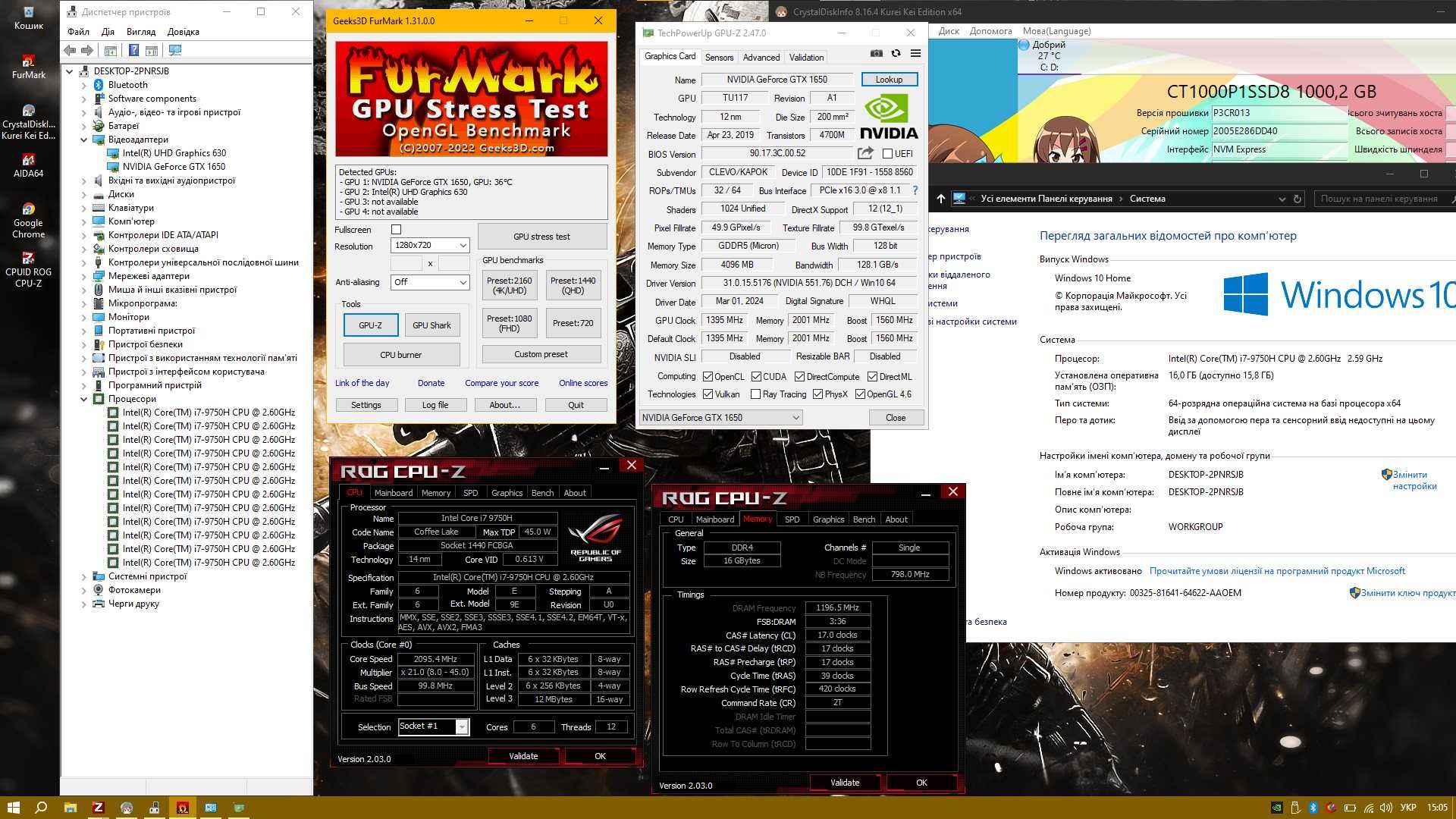Collapse the Процесори tree node

point(84,399)
